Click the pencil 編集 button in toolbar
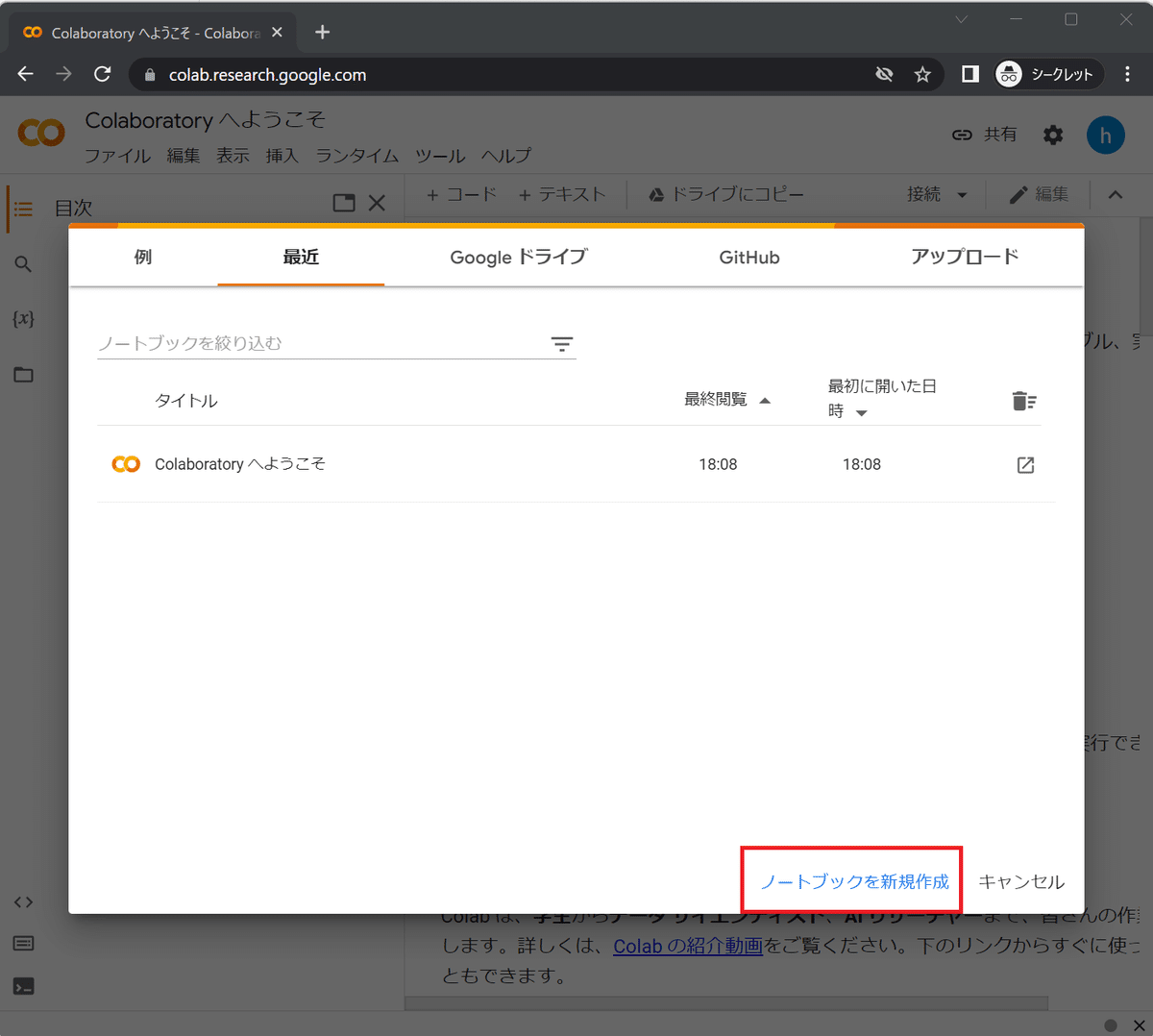1153x1036 pixels. pos(1039,194)
